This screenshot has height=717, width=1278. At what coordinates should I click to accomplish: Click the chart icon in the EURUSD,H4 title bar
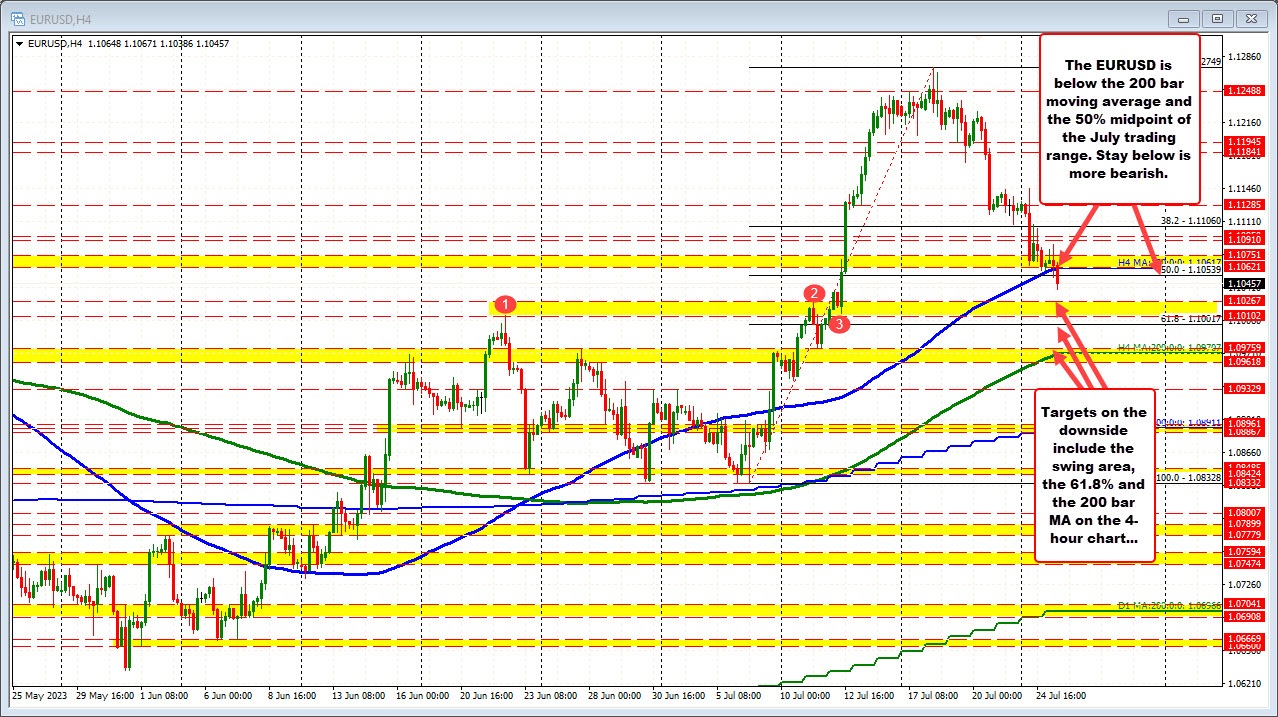click(x=20, y=18)
